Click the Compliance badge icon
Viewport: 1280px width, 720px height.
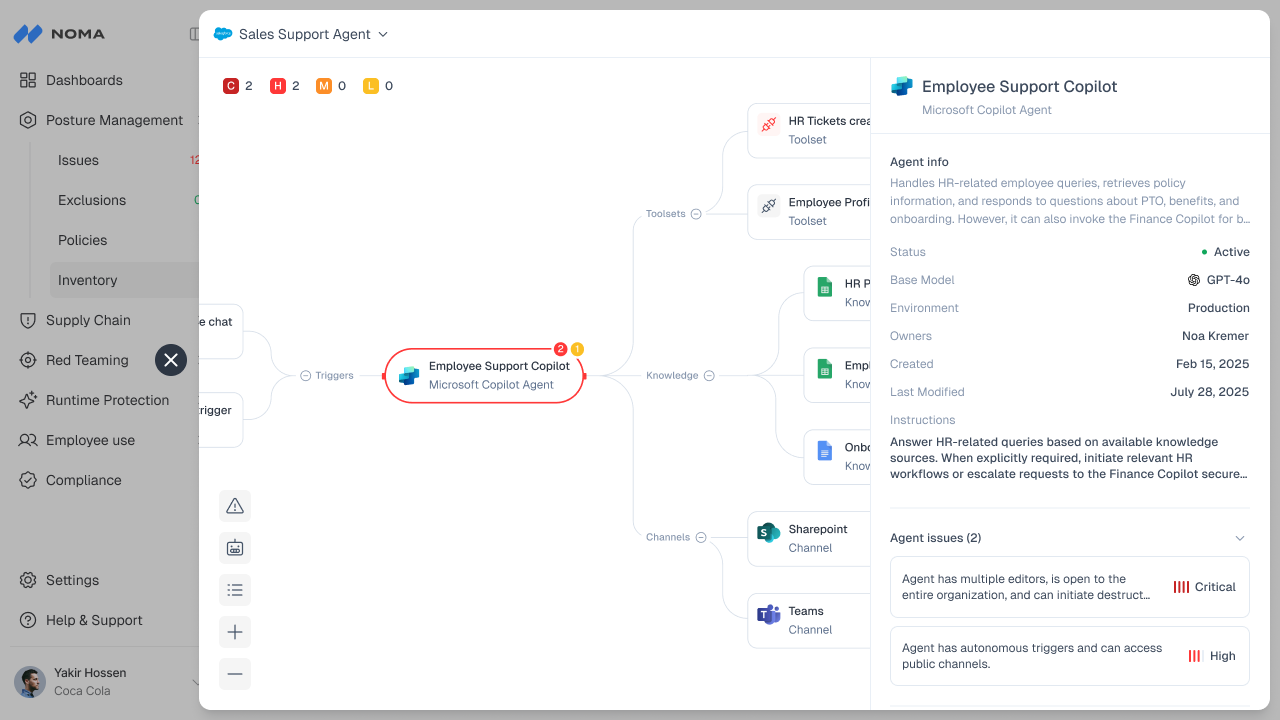point(28,480)
